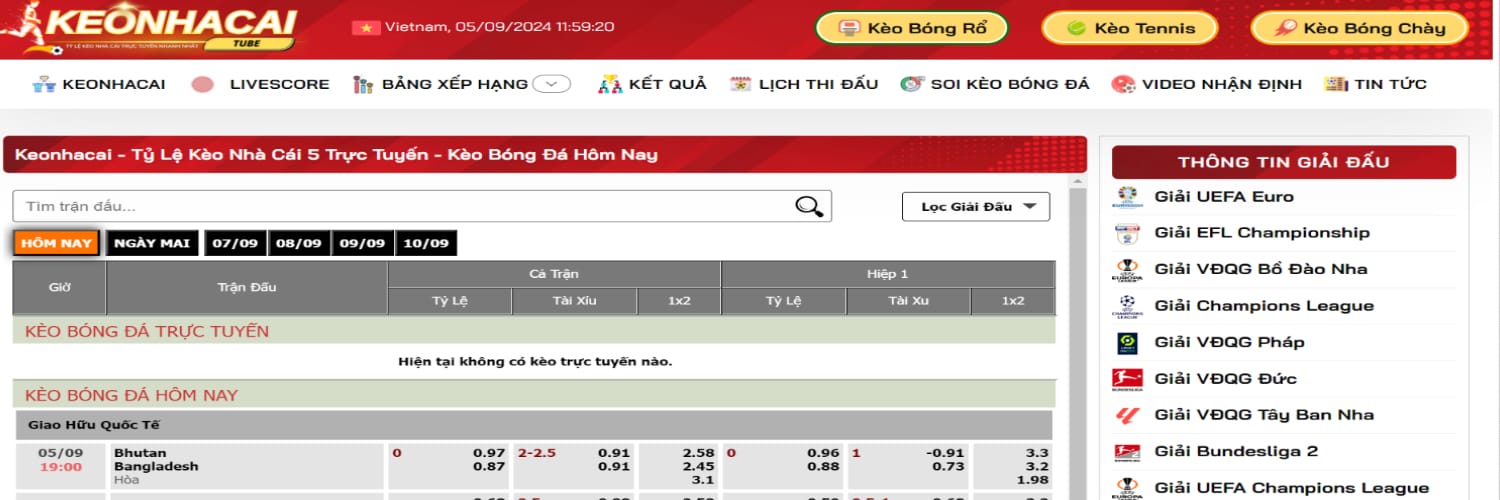The width and height of the screenshot is (1500, 500).
Task: Click the VĐQG Đức Bundesliga logo
Action: pos(1128,378)
